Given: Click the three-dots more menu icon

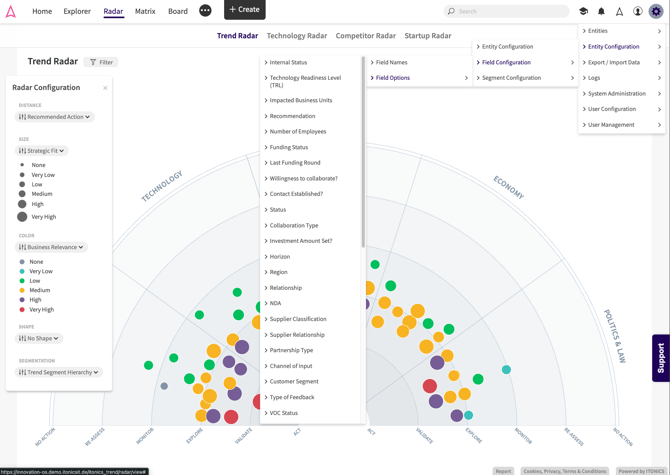Looking at the screenshot, I should pos(205,10).
